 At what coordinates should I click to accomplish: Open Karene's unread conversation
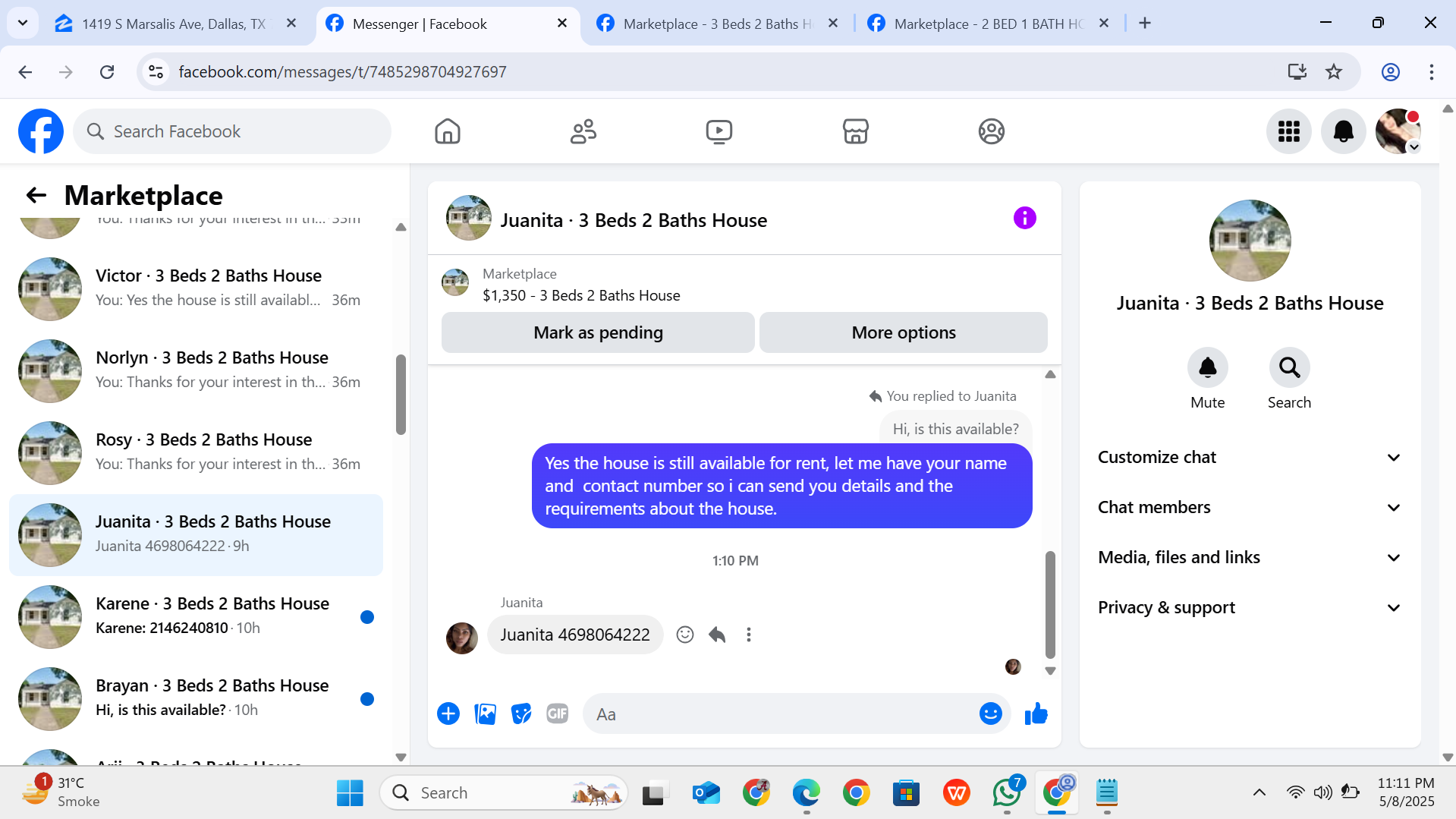(x=196, y=616)
